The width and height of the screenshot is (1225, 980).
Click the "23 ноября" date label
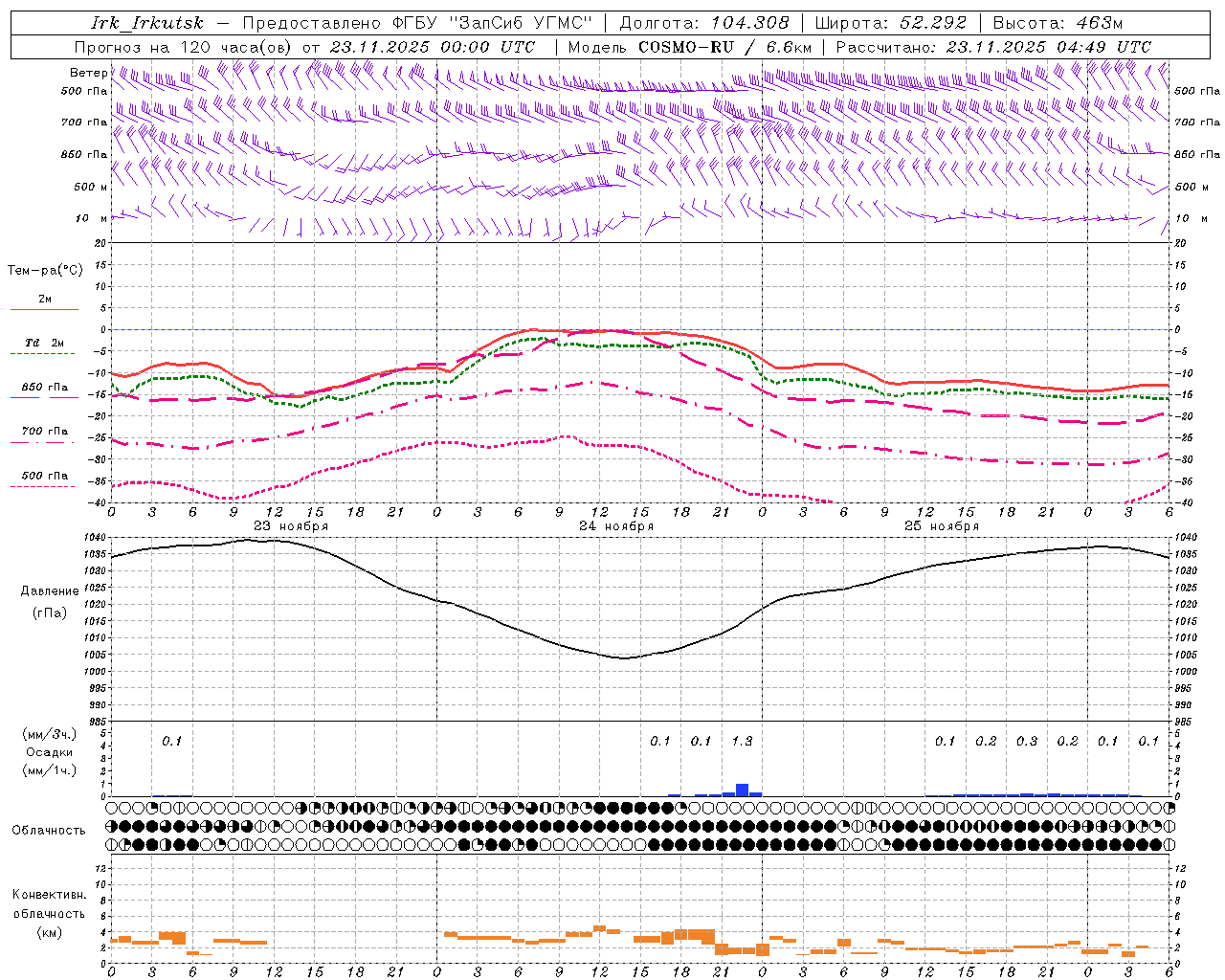(x=291, y=525)
